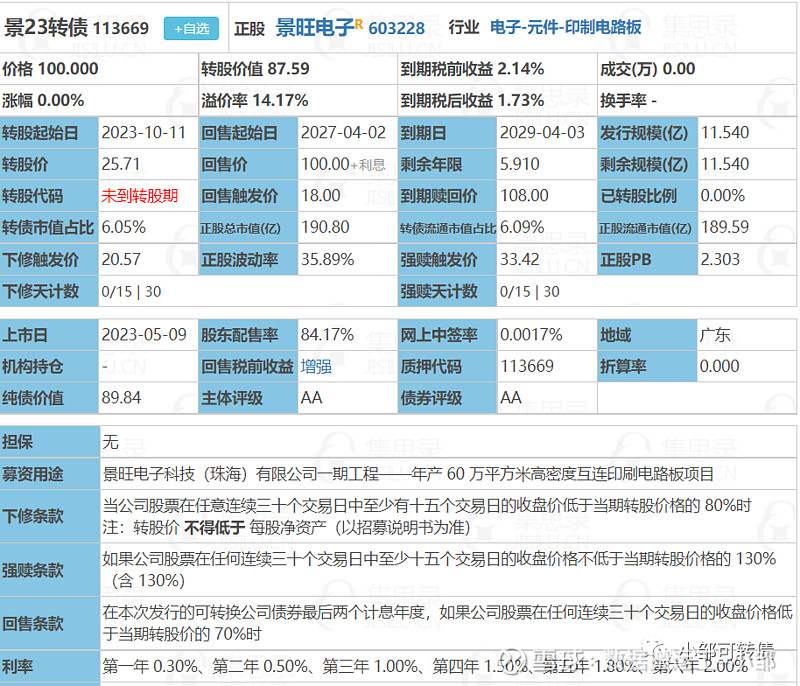Click the 回售税前收益 label cell
800x686 pixels.
pyautogui.click(x=247, y=367)
